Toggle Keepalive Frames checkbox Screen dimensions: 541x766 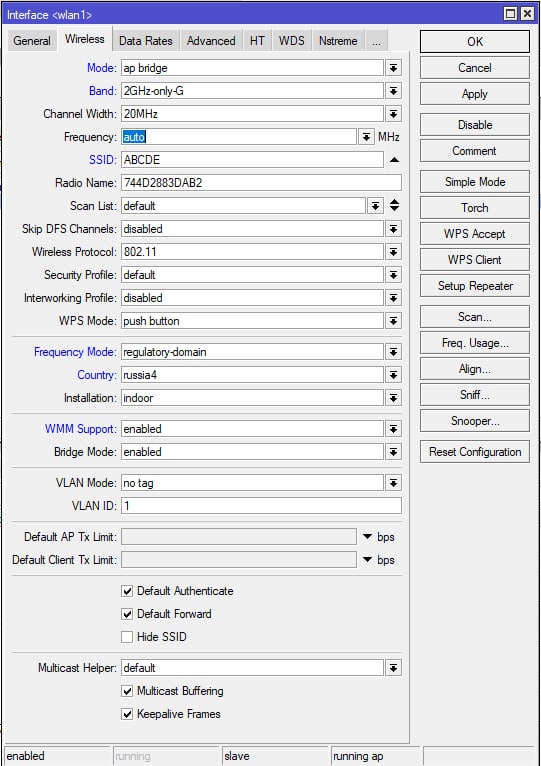[127, 714]
